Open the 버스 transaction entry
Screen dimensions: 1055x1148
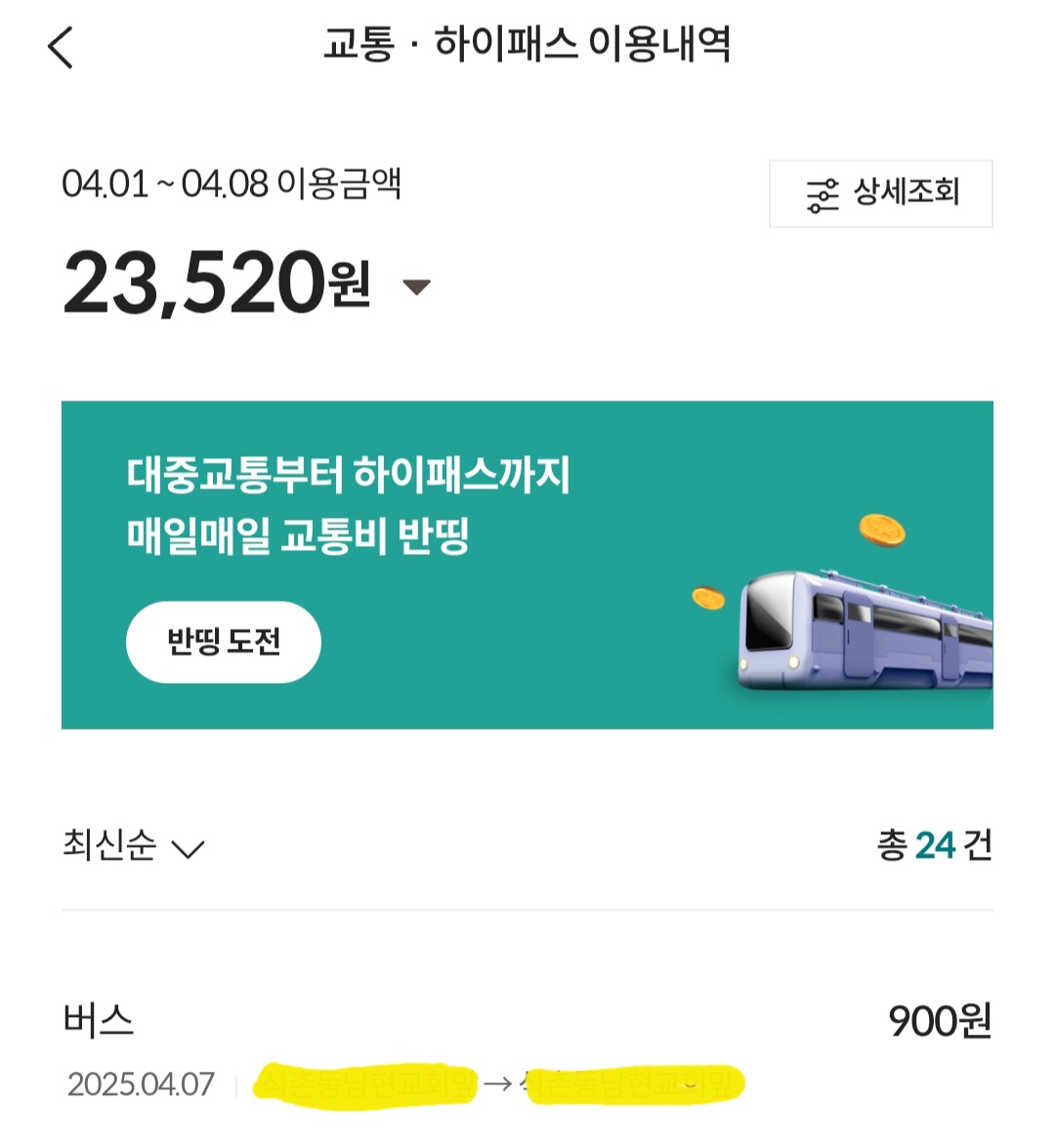[x=99, y=1020]
